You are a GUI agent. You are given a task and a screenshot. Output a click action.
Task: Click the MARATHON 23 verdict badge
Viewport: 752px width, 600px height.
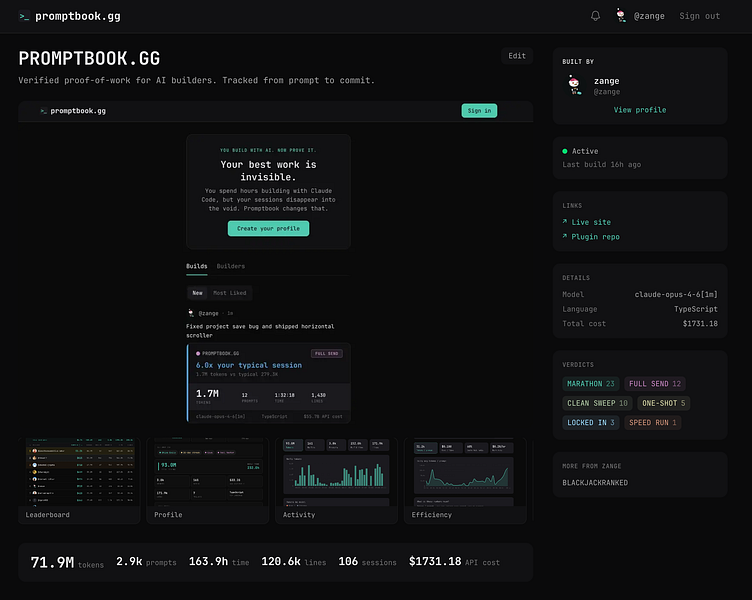click(590, 384)
